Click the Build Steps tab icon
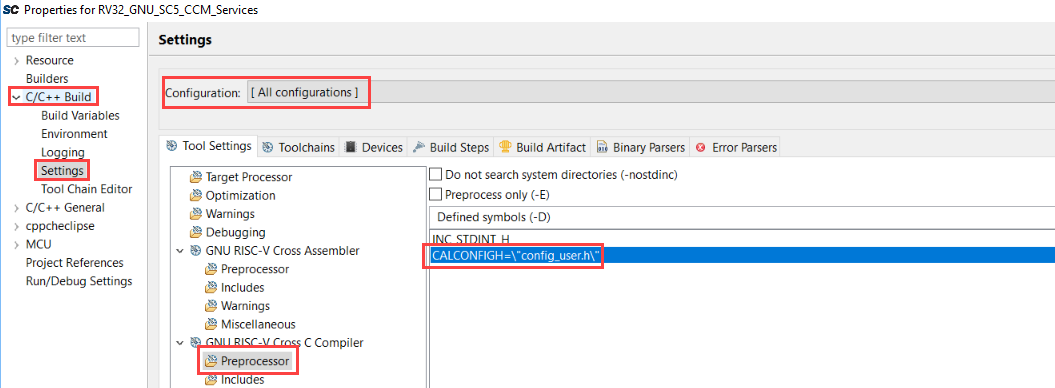The width and height of the screenshot is (1055, 388). click(x=419, y=147)
